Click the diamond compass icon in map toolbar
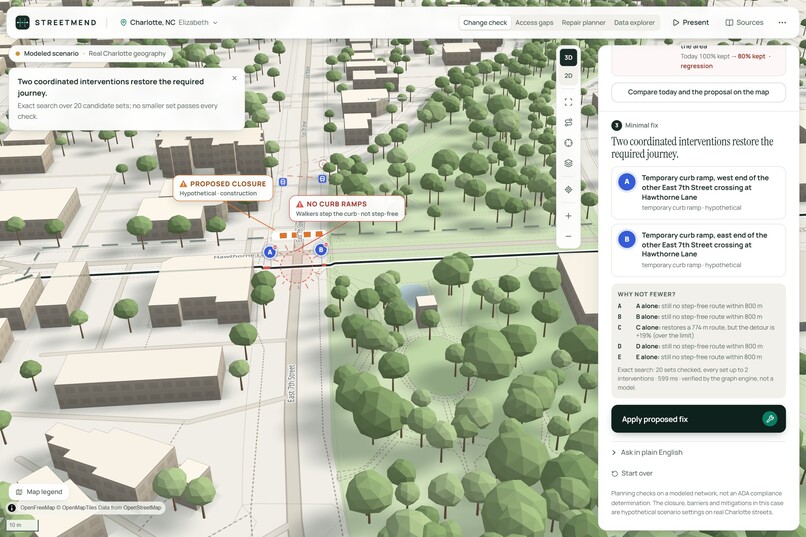Viewport: 806px width, 537px height. (x=568, y=190)
